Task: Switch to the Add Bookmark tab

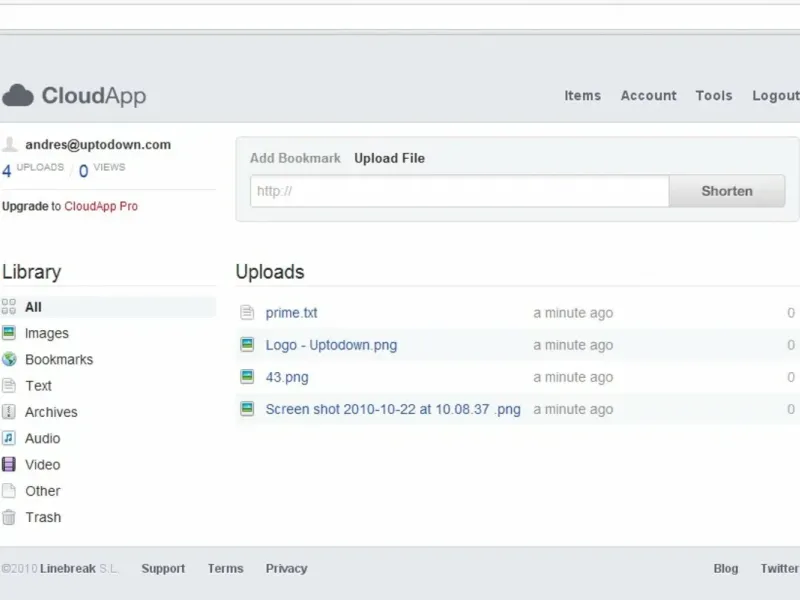Action: pyautogui.click(x=295, y=158)
